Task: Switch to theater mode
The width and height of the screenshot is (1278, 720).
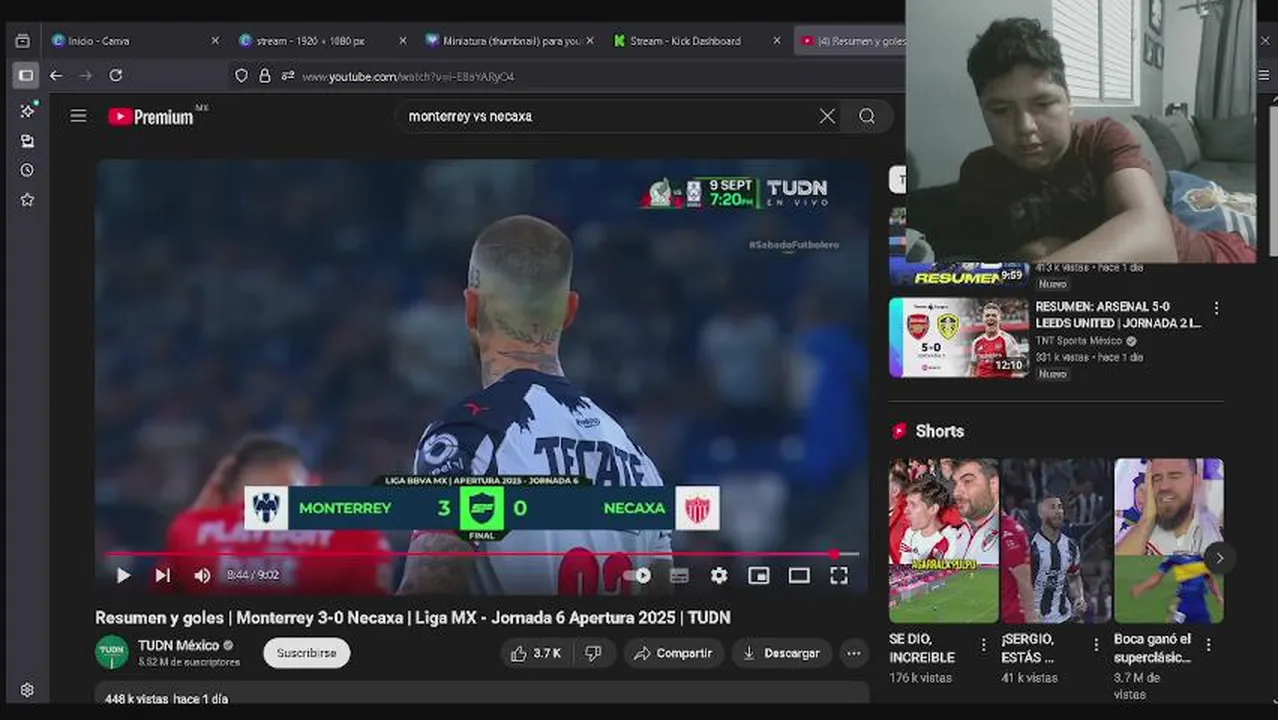Action: (x=799, y=575)
